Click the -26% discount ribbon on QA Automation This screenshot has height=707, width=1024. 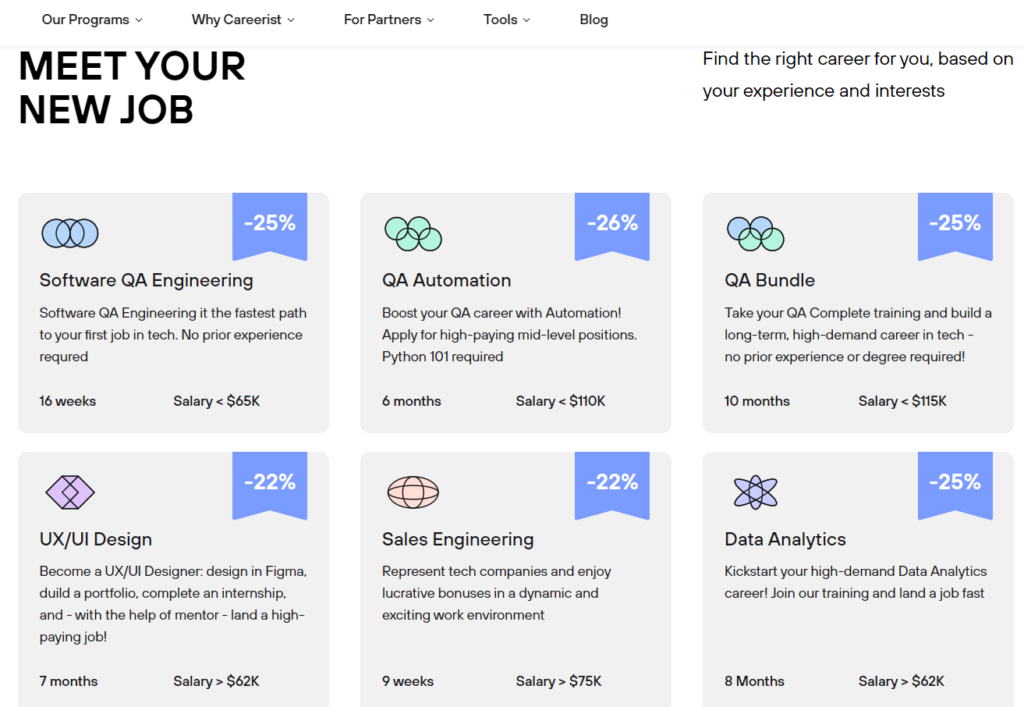(612, 226)
